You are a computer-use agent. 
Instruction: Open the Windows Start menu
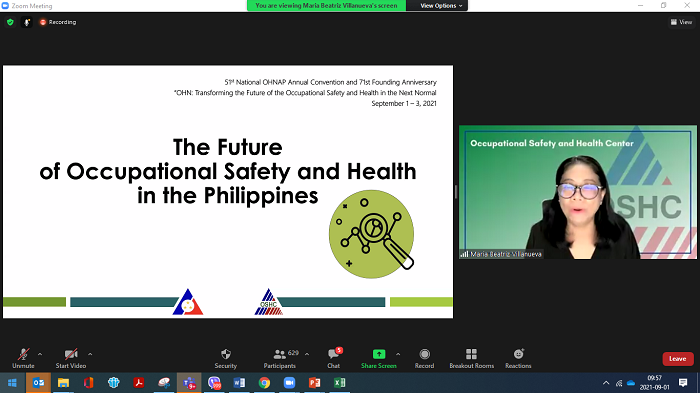point(12,383)
